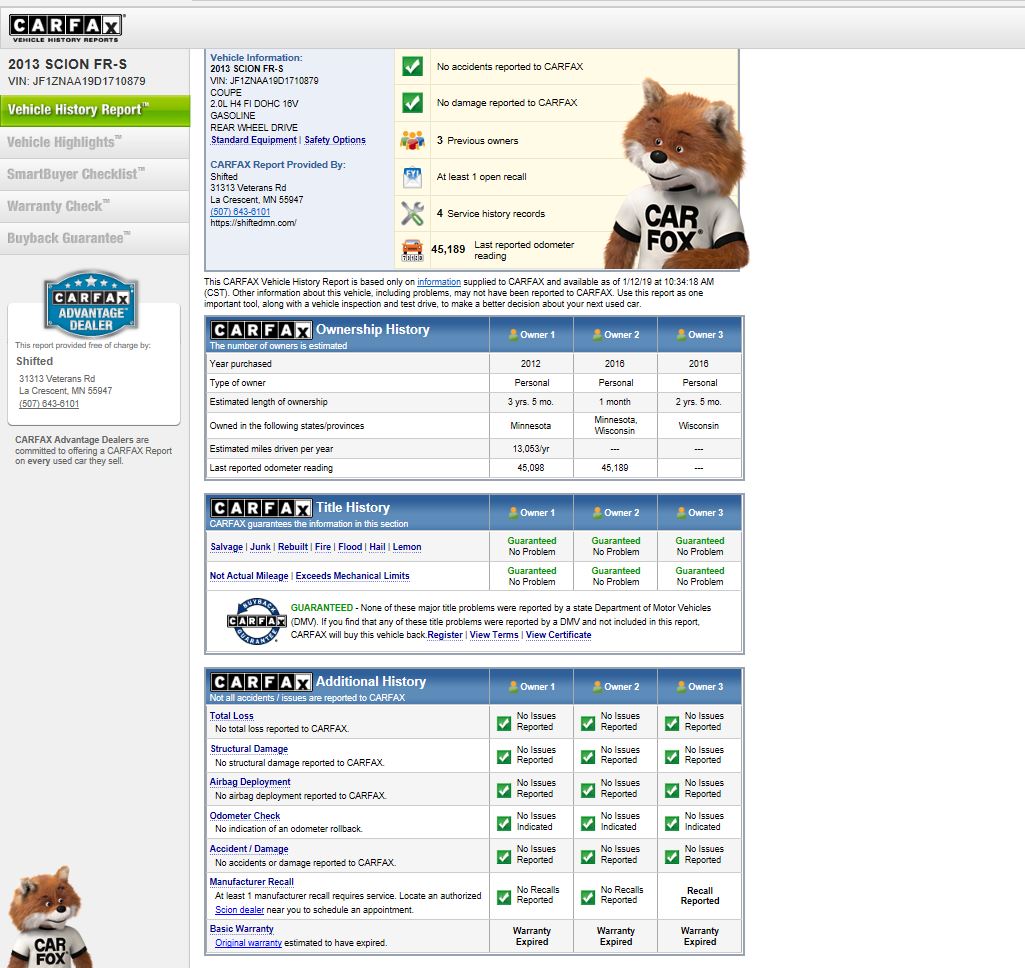Follow the 'information' link in the disclaimer
Screen dimensions: 1025x968
(x=439, y=282)
